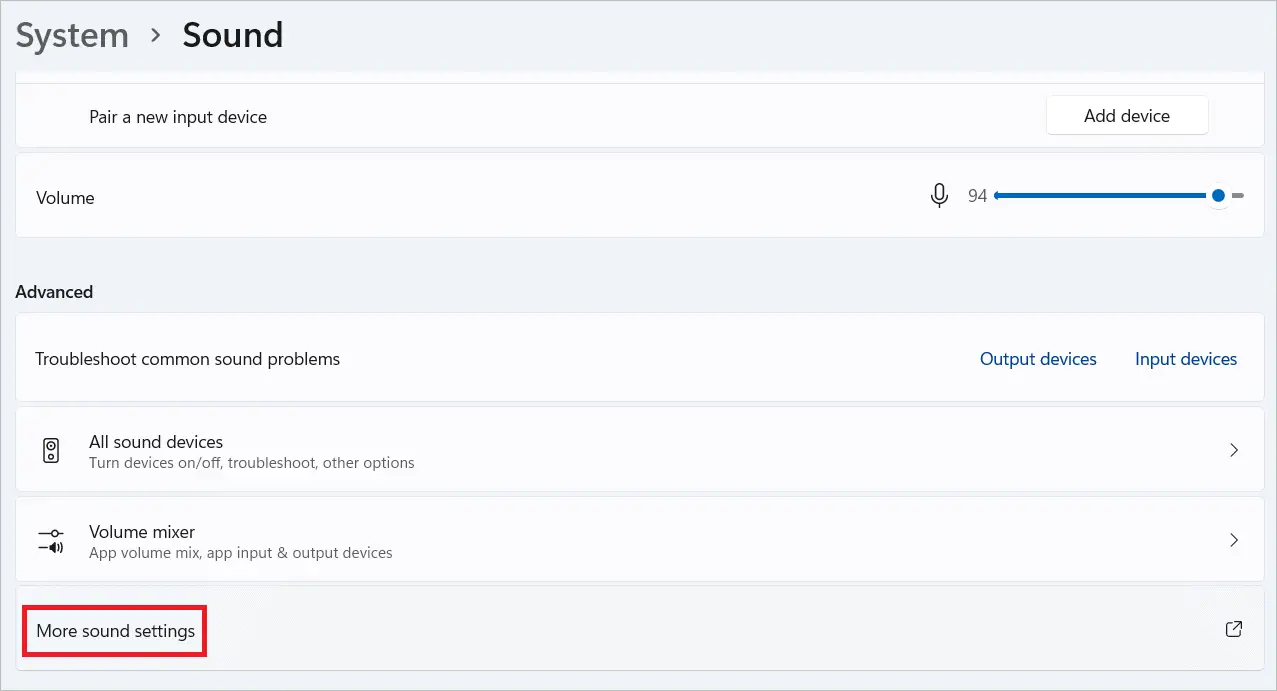Image resolution: width=1277 pixels, height=691 pixels.
Task: Go back to System in the breadcrumb
Action: [72, 36]
